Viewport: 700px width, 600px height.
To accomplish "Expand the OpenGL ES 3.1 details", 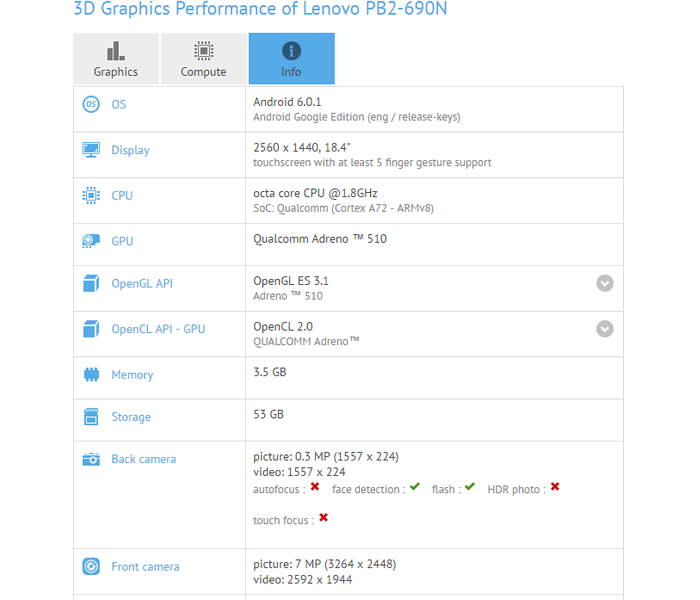I will [605, 283].
